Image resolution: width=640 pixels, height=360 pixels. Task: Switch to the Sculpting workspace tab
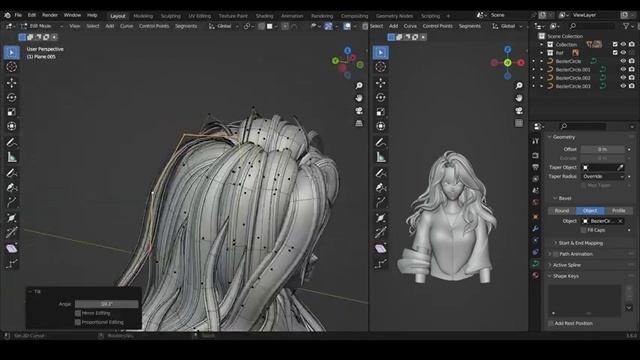[171, 16]
